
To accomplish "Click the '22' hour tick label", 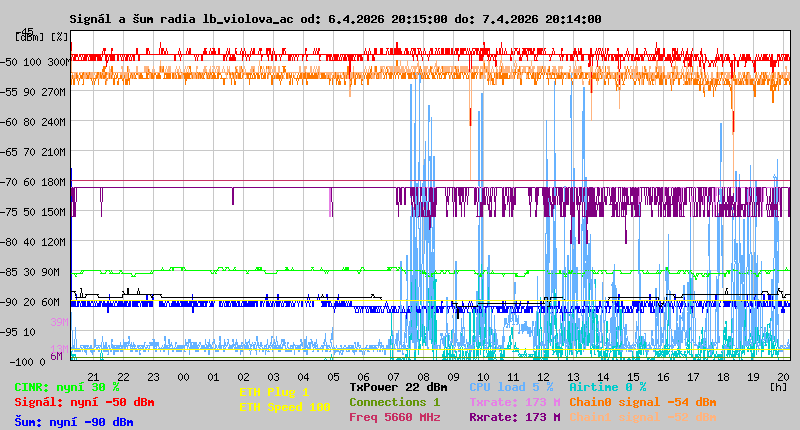I will click(x=123, y=377).
